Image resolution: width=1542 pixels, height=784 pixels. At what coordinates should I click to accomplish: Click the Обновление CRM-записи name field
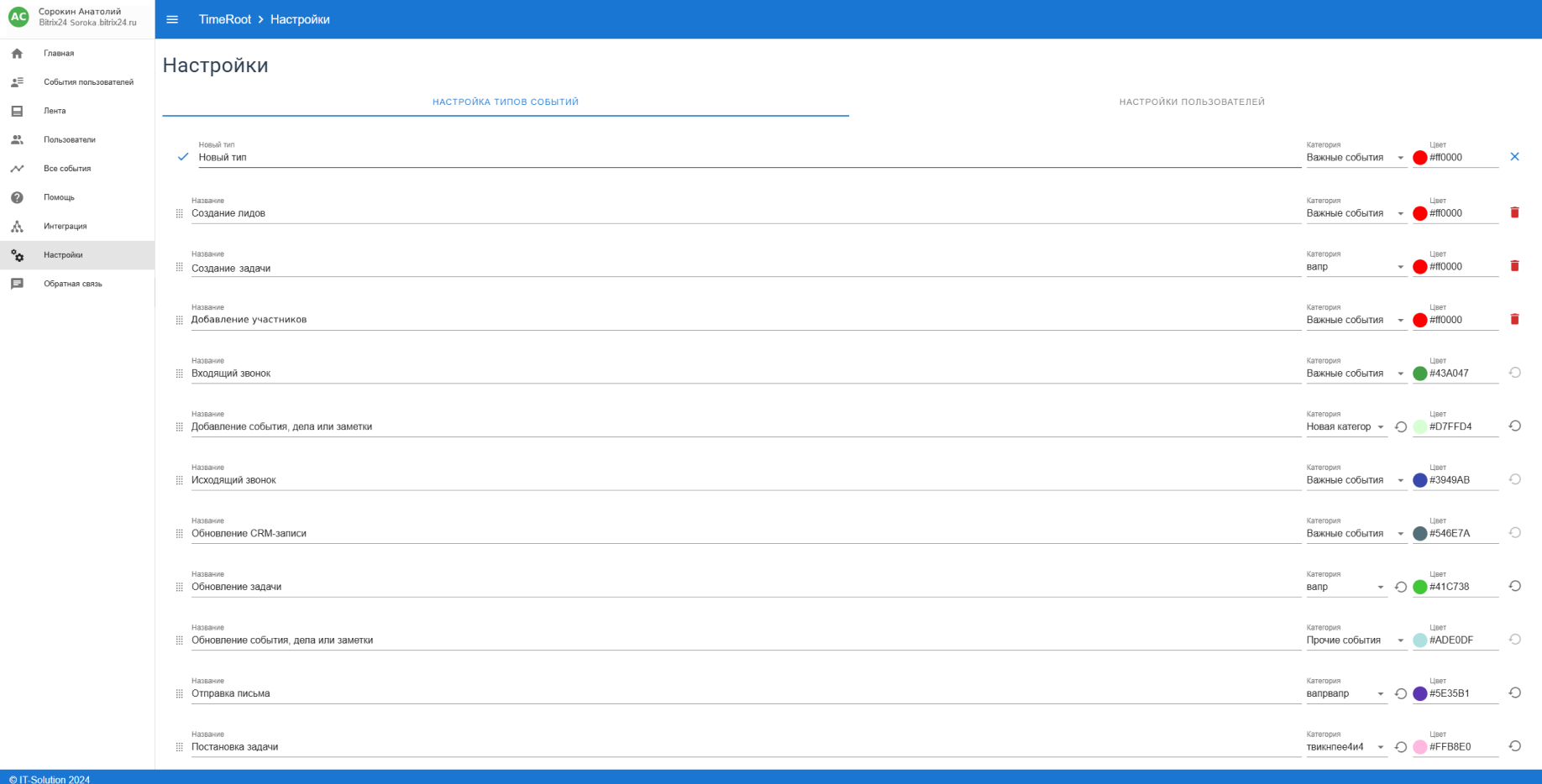(x=746, y=534)
